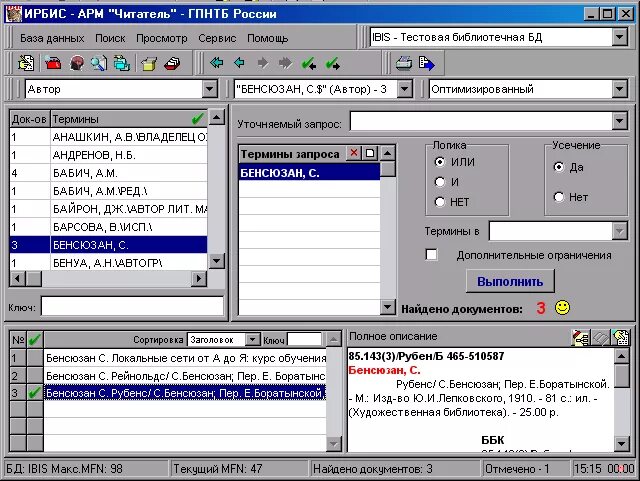The image size is (640, 481).
Task: Select БЕНСЮЗАН, С. in Термины запроса list
Action: pyautogui.click(x=309, y=173)
